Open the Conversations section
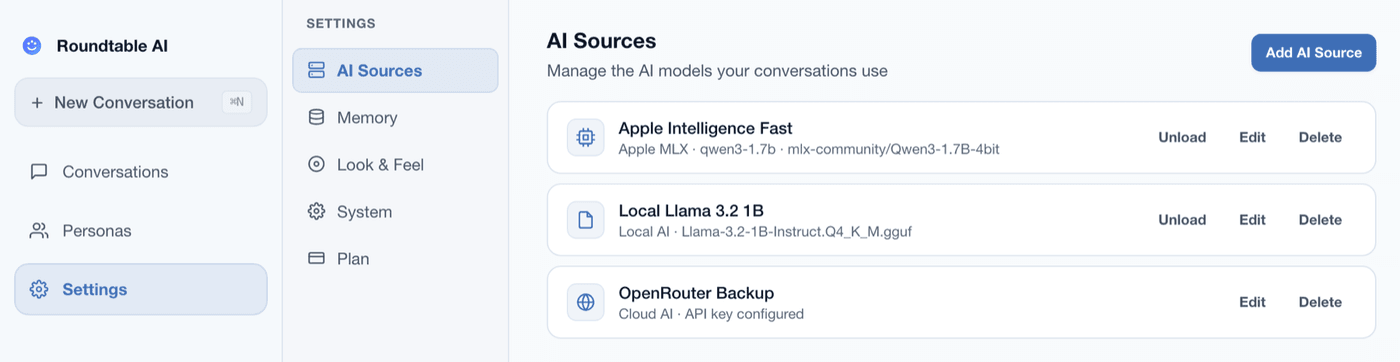The height and width of the screenshot is (362, 1400). (141, 172)
